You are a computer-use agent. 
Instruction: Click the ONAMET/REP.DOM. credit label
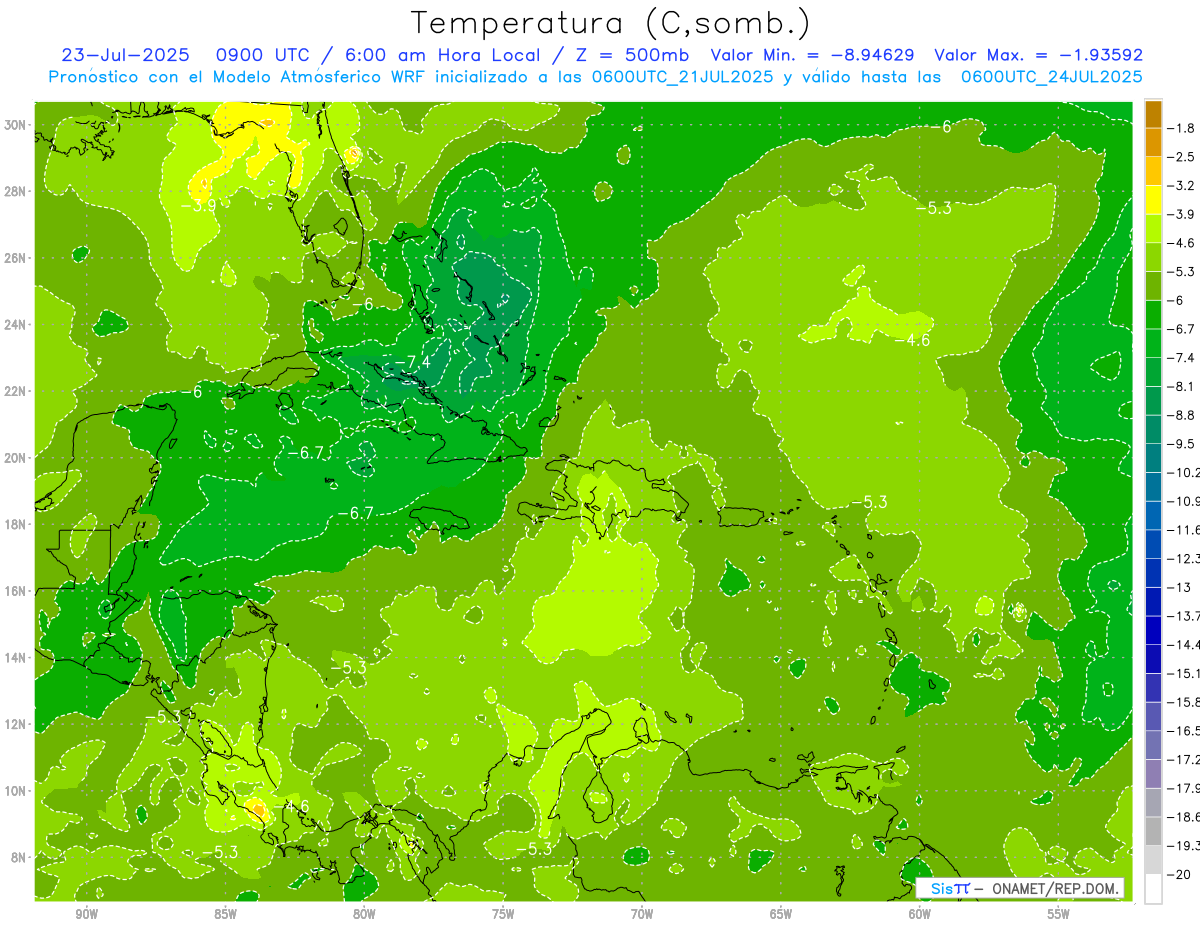(1055, 889)
